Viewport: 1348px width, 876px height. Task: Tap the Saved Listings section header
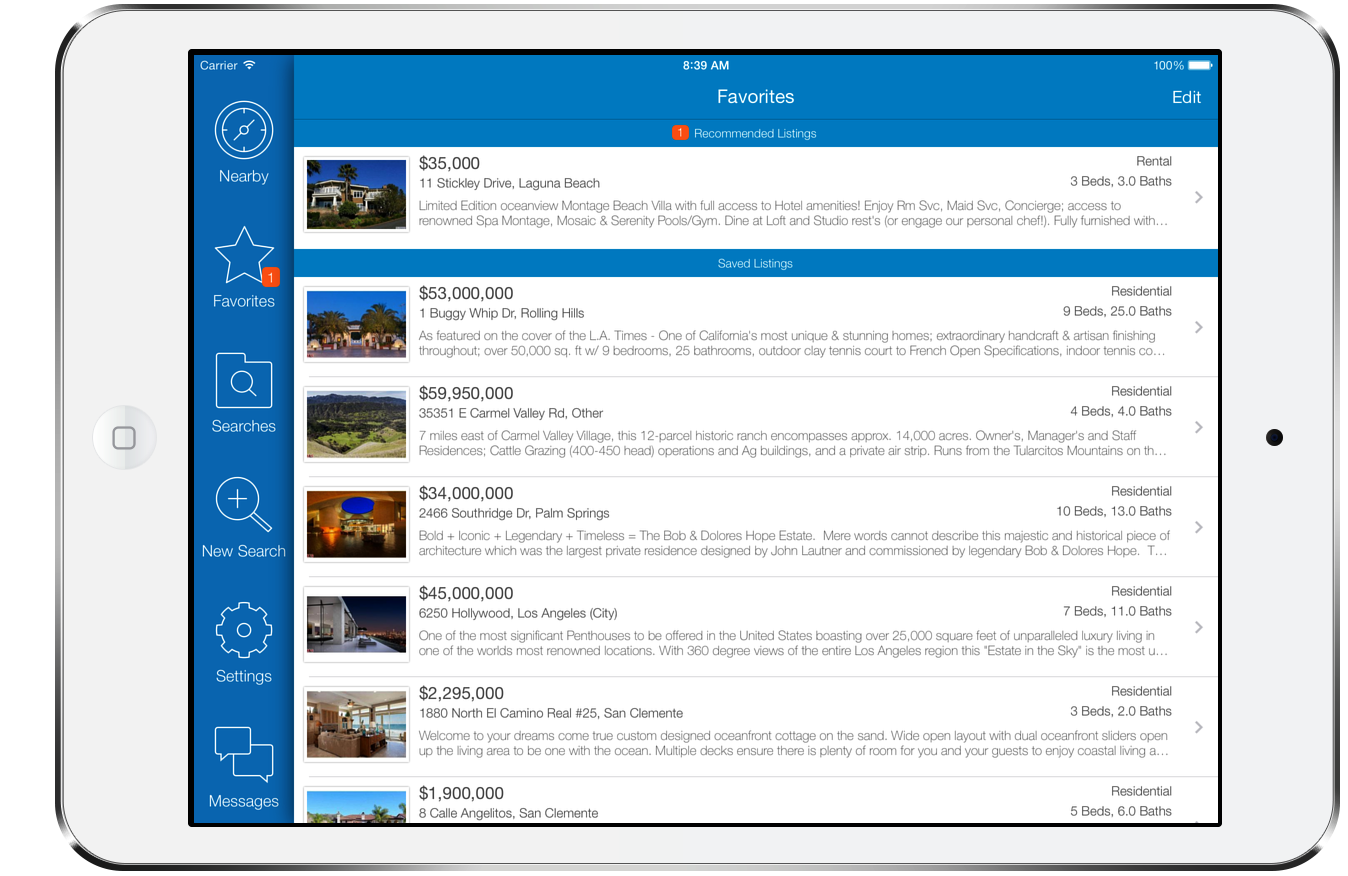756,264
